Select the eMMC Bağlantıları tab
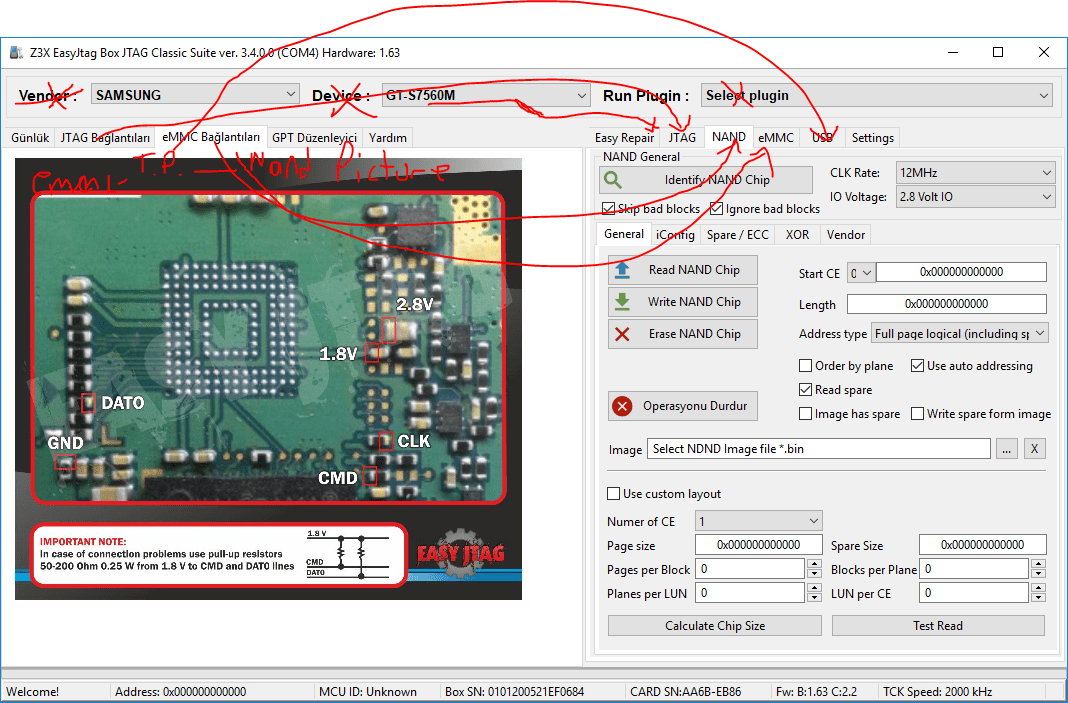The height and width of the screenshot is (703, 1068). click(x=211, y=137)
